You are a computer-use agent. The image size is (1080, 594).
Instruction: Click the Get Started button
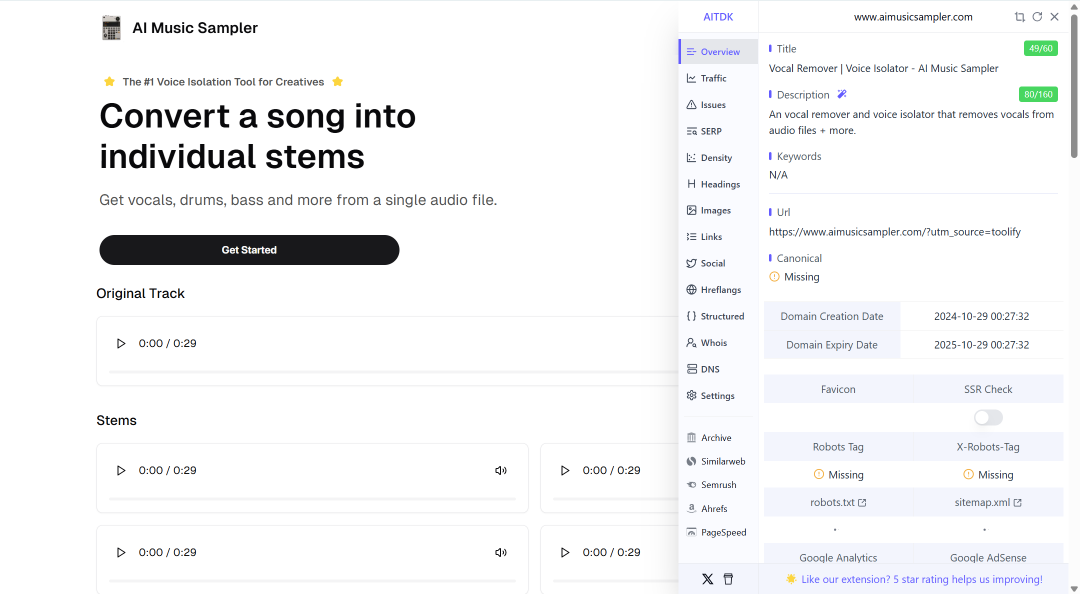click(x=249, y=250)
